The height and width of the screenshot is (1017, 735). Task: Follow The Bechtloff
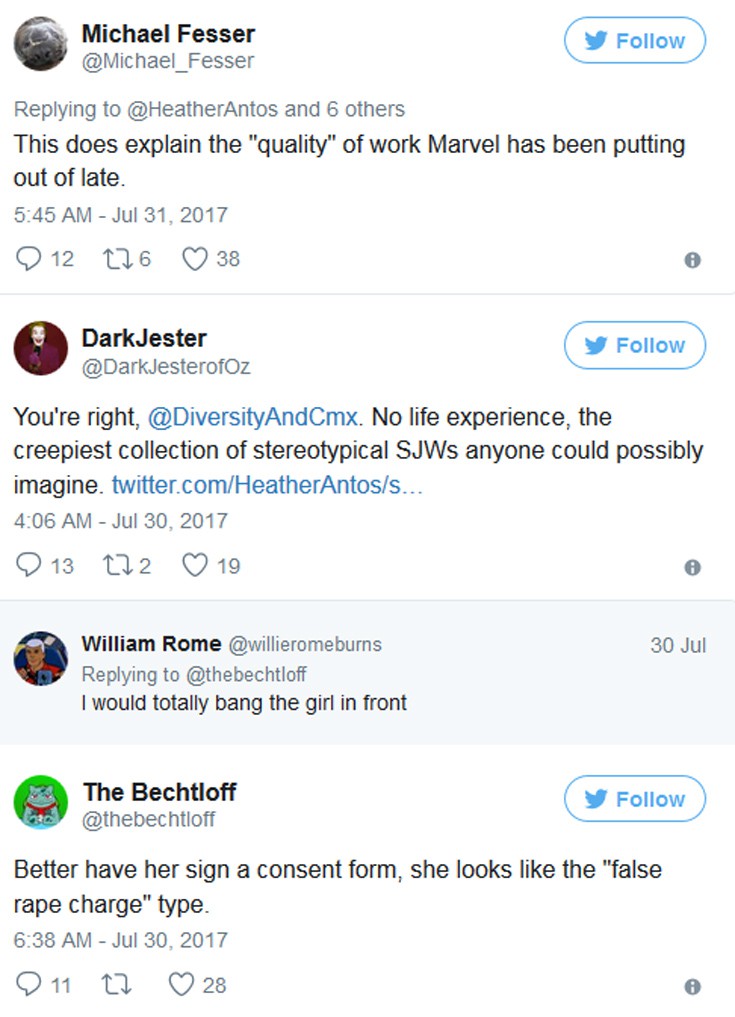point(635,800)
